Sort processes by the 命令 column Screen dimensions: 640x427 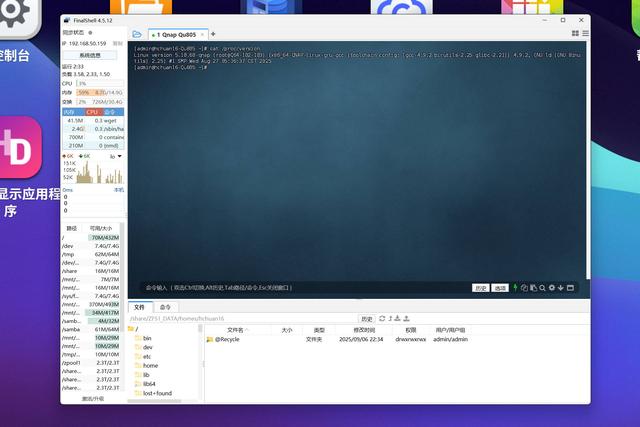(111, 112)
